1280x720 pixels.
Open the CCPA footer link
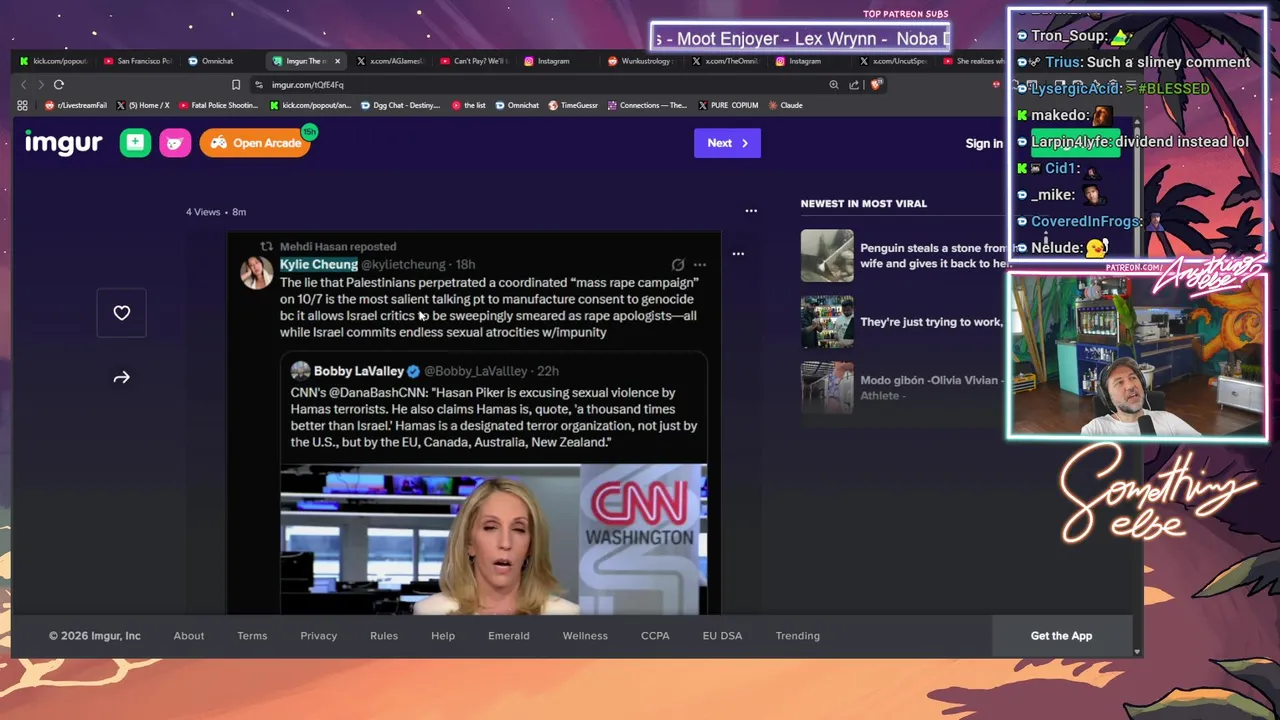tap(655, 636)
